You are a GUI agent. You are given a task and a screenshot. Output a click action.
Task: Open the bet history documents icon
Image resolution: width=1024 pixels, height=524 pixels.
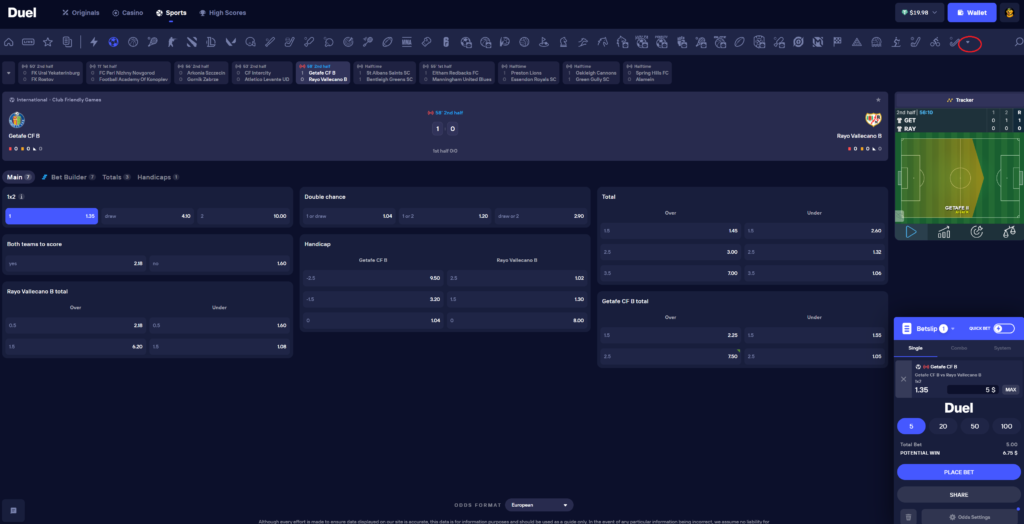point(67,42)
